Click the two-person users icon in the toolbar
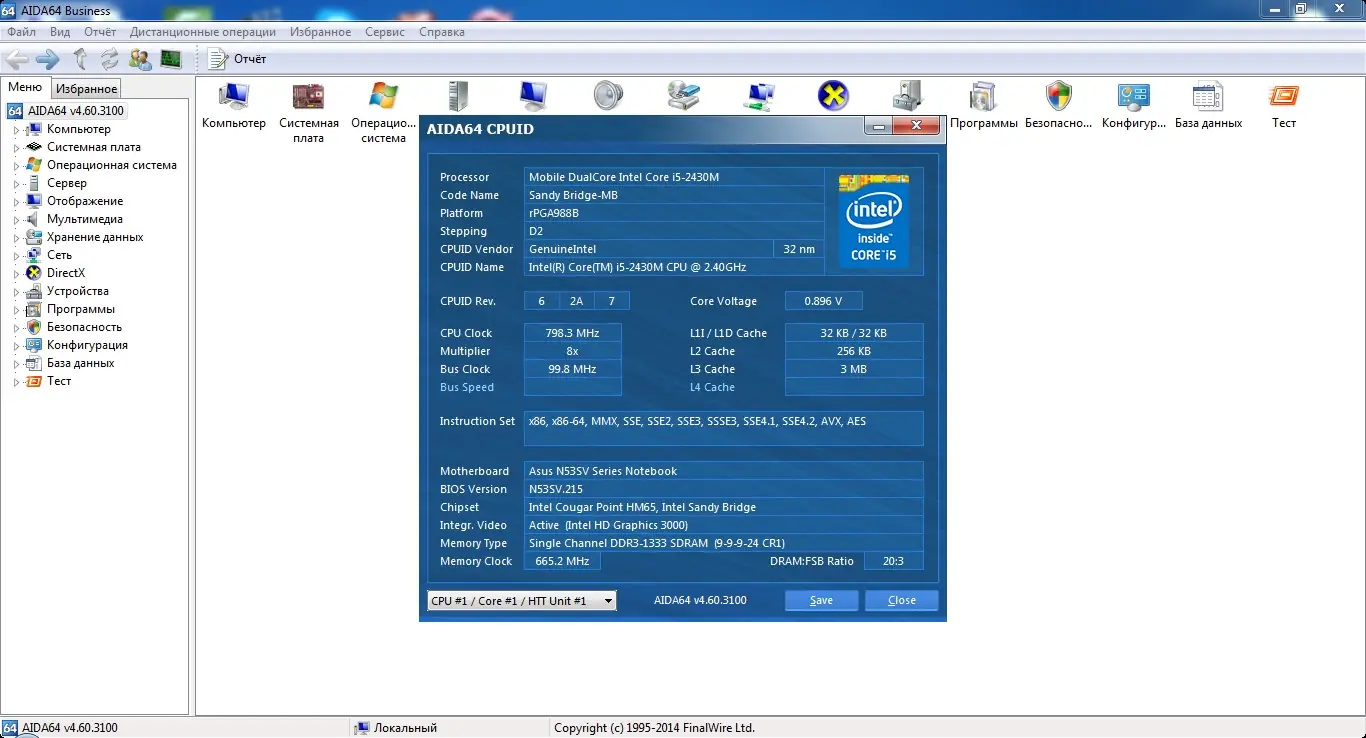 (140, 58)
